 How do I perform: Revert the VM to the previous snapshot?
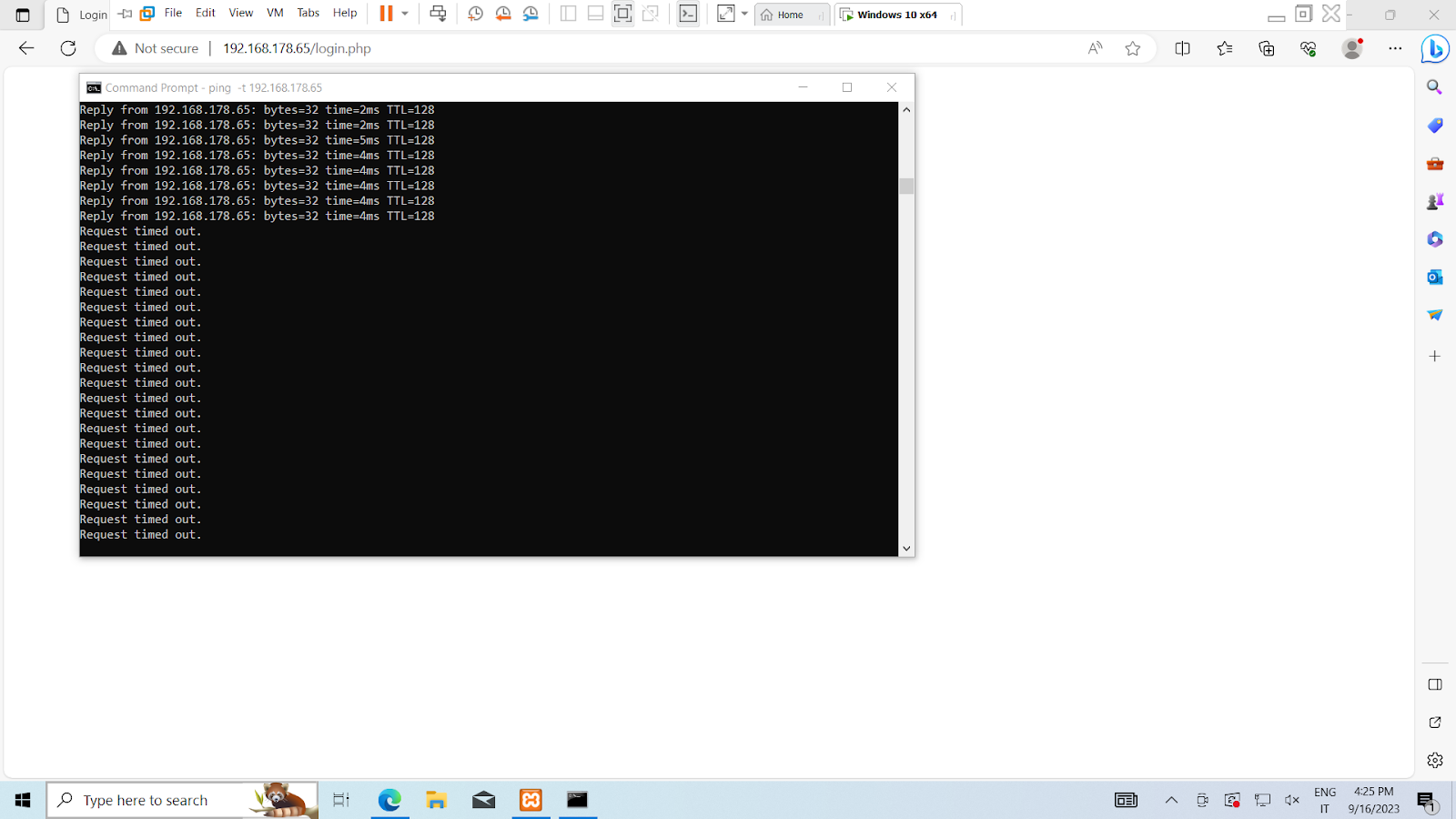pyautogui.click(x=503, y=14)
